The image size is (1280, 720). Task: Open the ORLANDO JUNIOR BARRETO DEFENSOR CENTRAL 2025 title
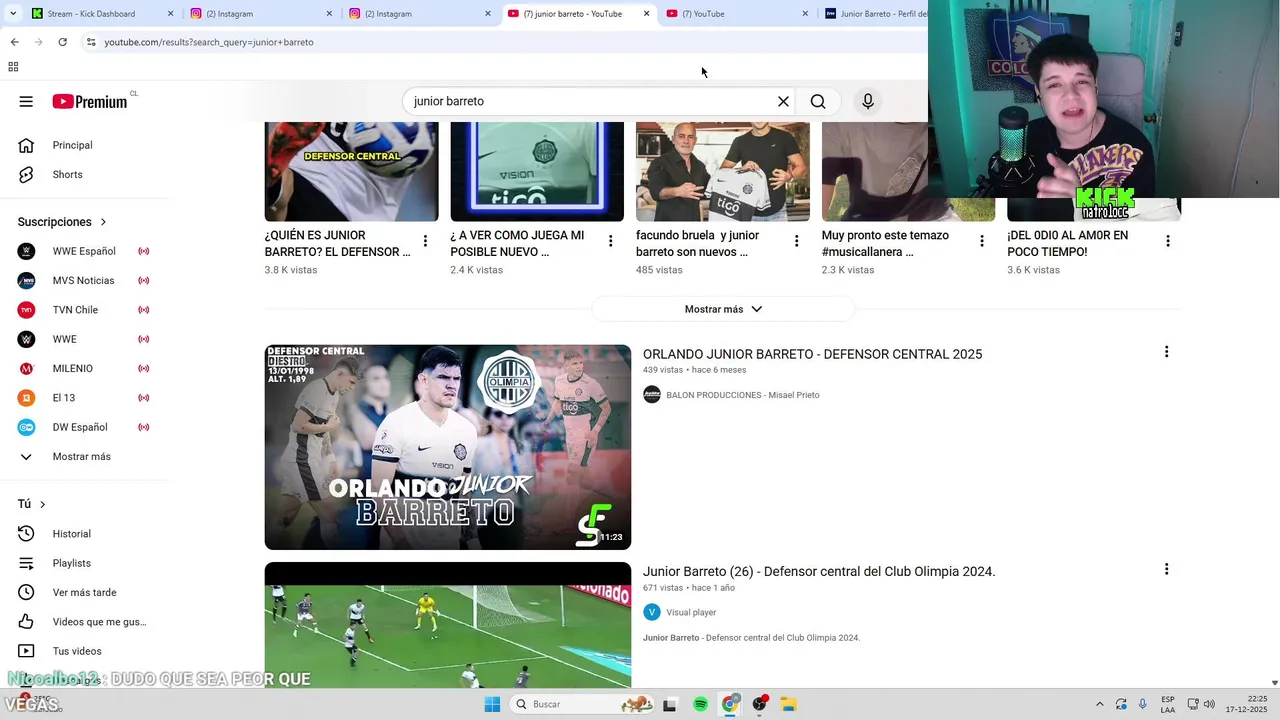point(812,354)
